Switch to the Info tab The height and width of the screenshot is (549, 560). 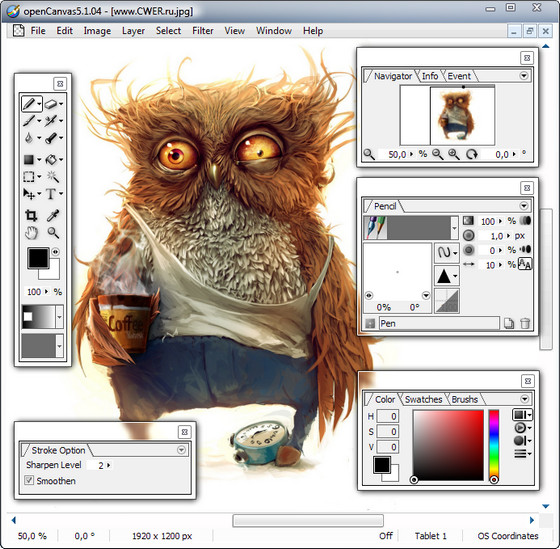(x=430, y=76)
